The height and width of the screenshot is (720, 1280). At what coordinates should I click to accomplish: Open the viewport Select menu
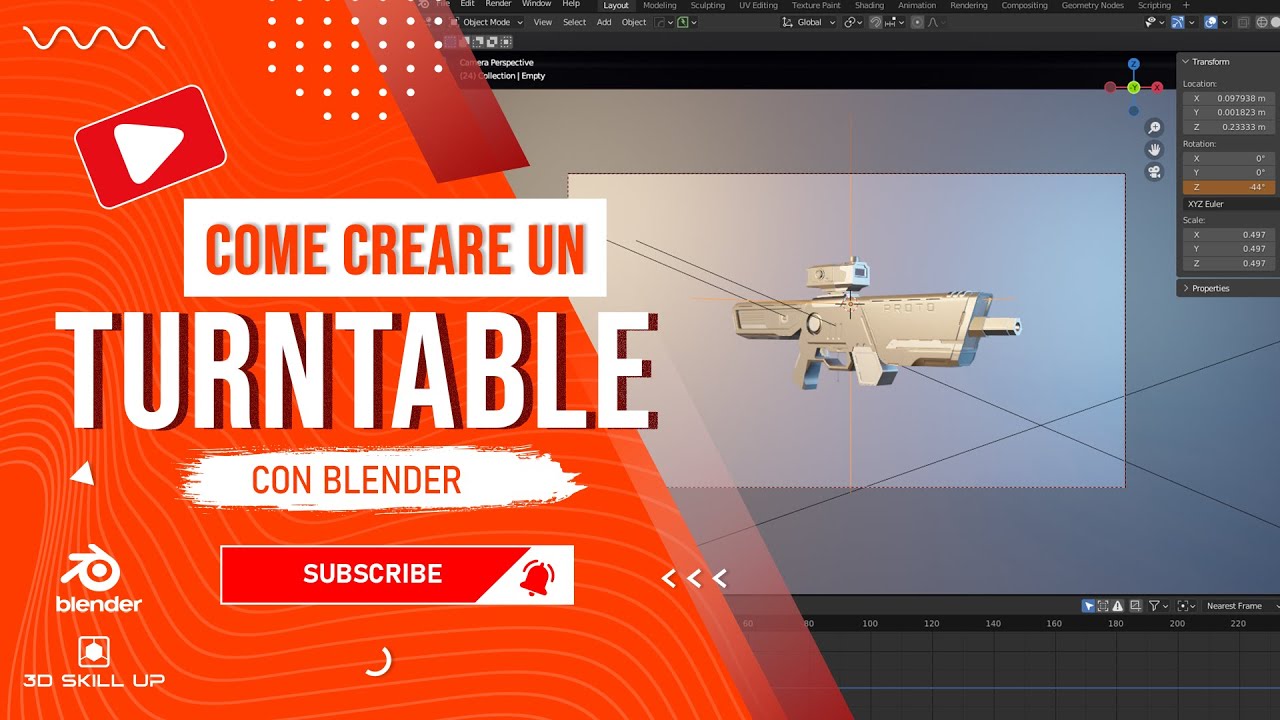[x=574, y=22]
